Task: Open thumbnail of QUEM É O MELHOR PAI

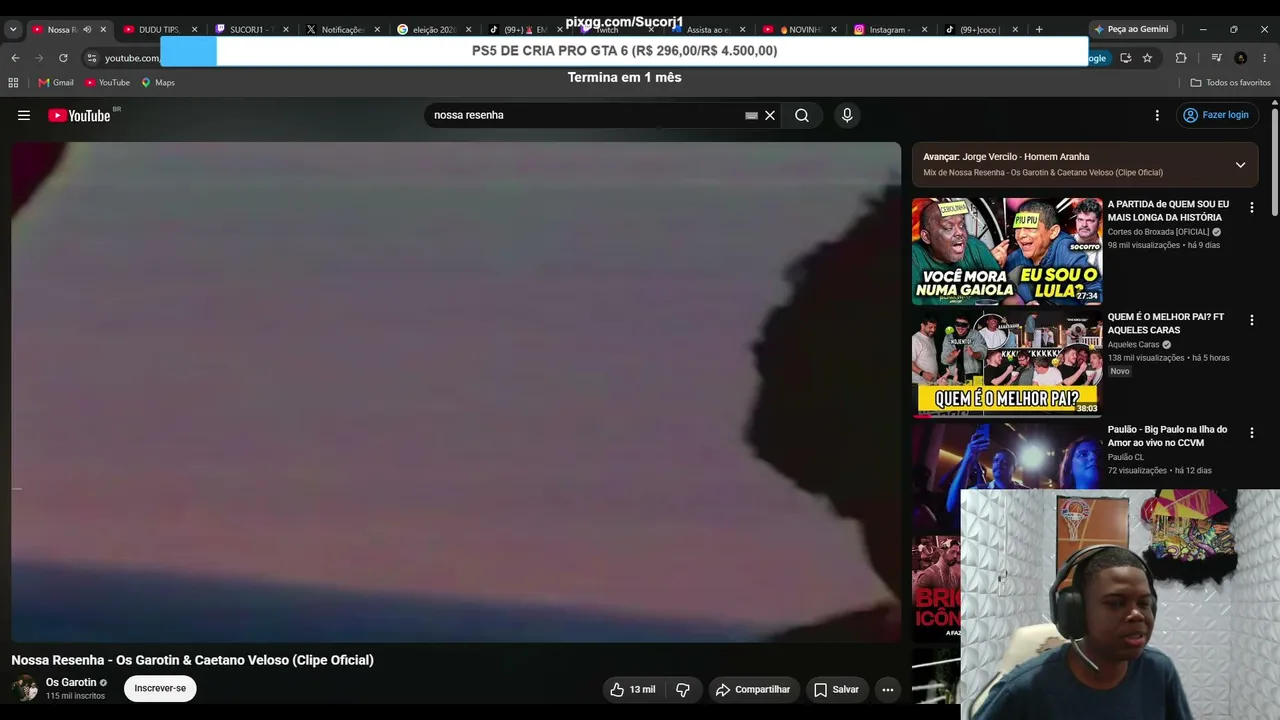Action: coord(1007,363)
